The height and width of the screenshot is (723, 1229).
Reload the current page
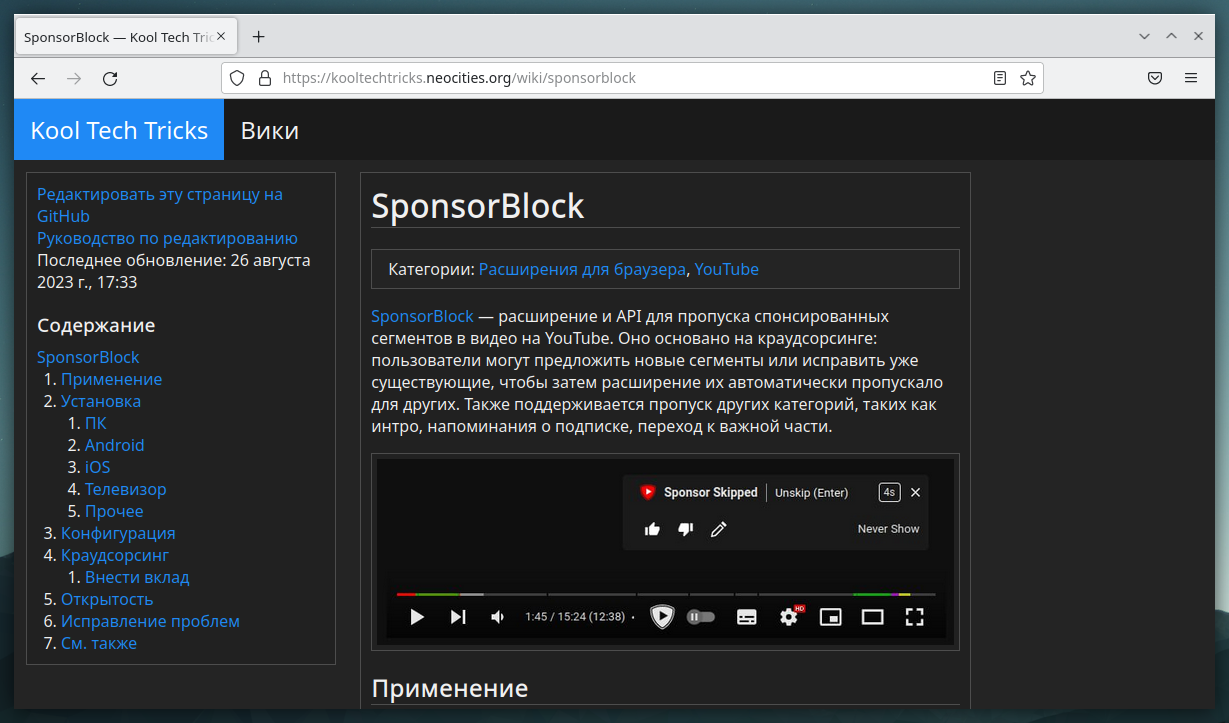pyautogui.click(x=111, y=78)
